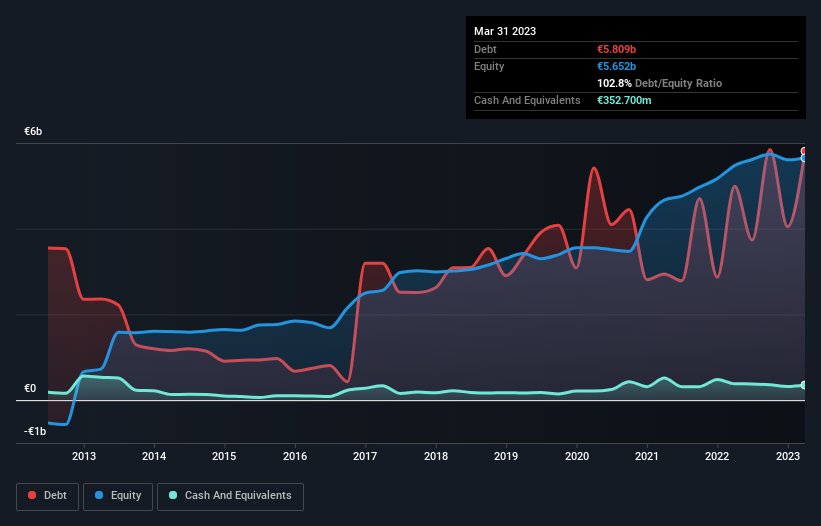Click the Mar 31 2023 tooltip date

pyautogui.click(x=505, y=31)
